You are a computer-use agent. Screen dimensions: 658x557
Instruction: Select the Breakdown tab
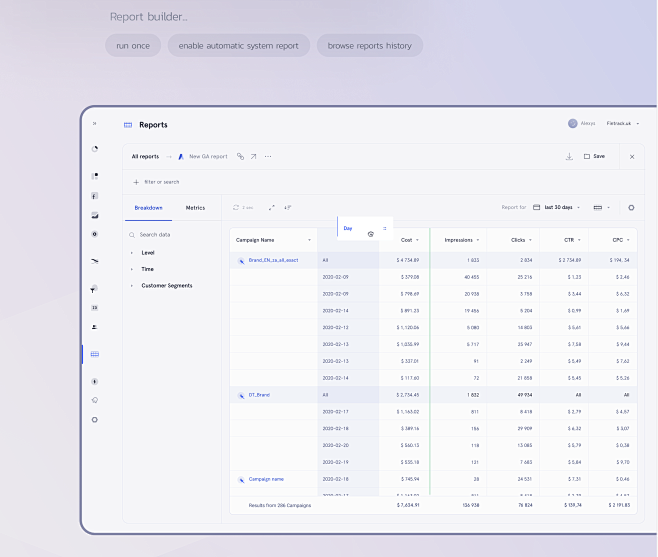148,208
